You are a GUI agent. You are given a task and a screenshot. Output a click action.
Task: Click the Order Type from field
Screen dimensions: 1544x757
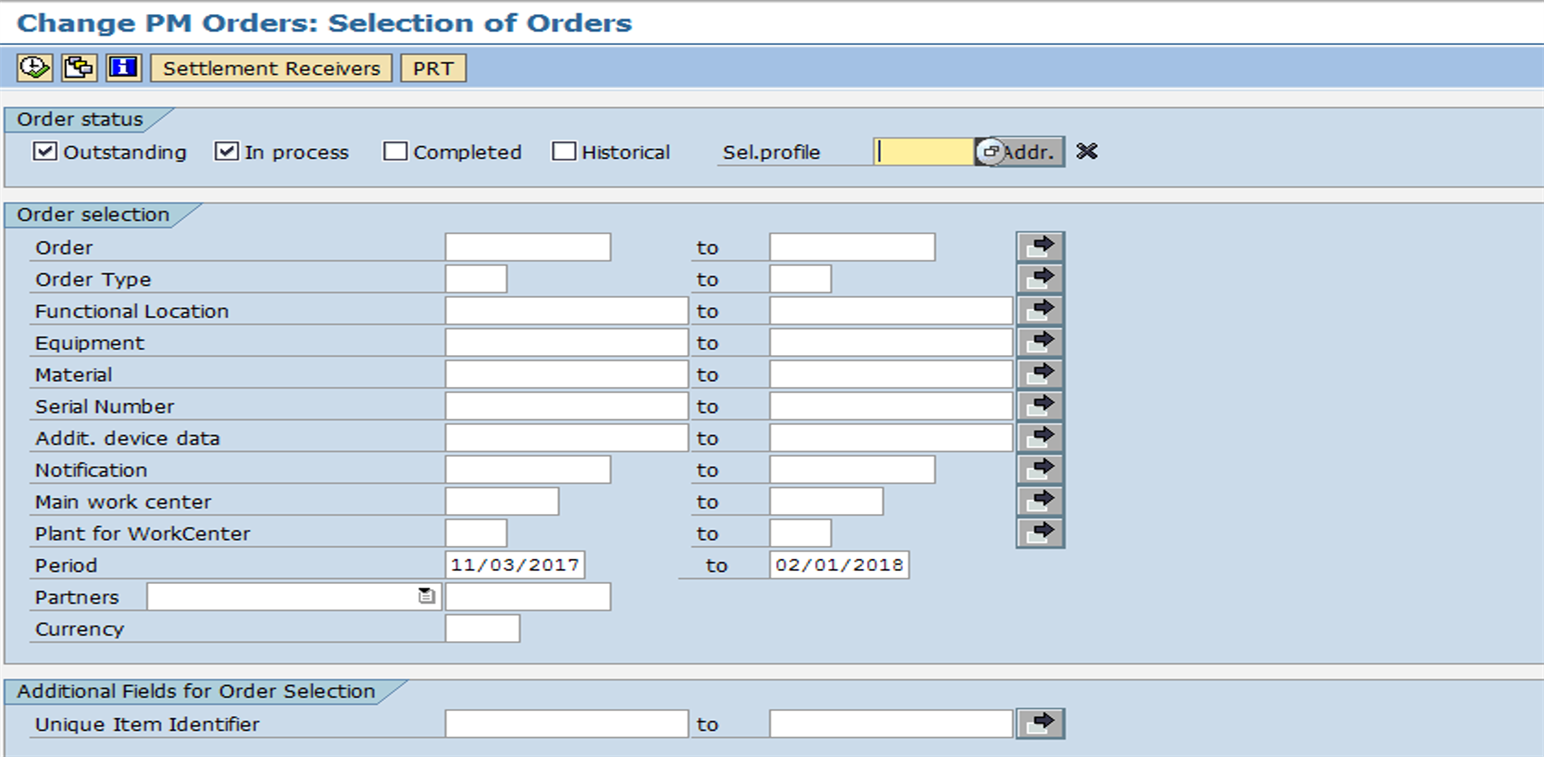pyautogui.click(x=476, y=279)
